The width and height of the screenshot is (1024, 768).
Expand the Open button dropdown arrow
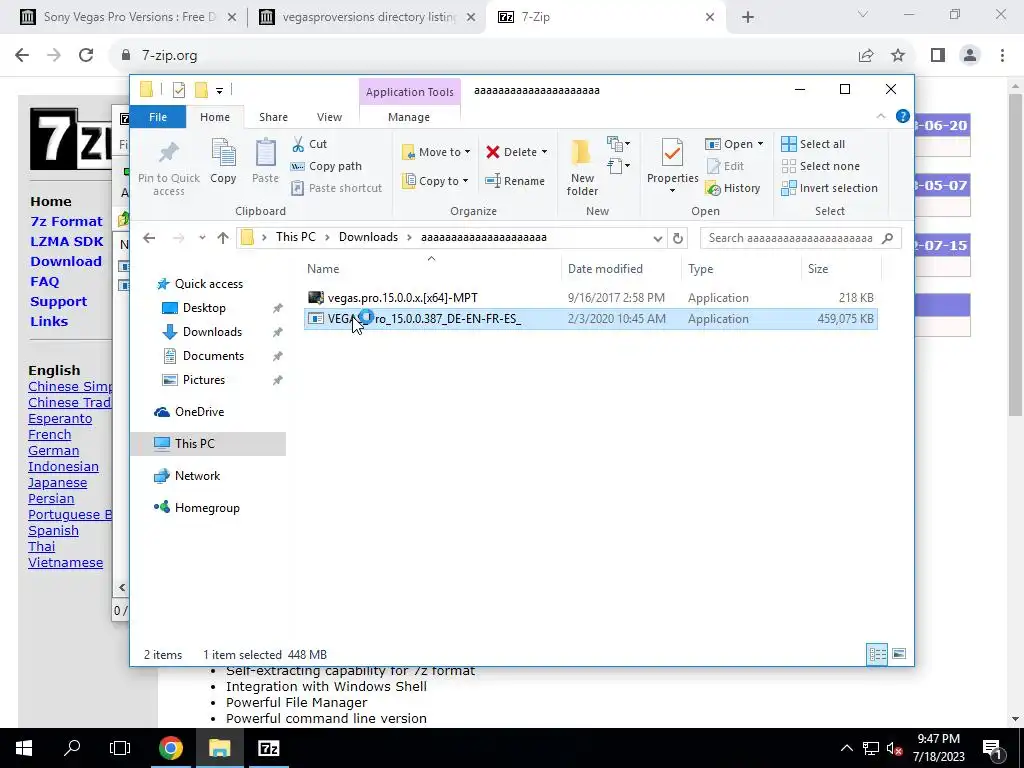coord(760,144)
